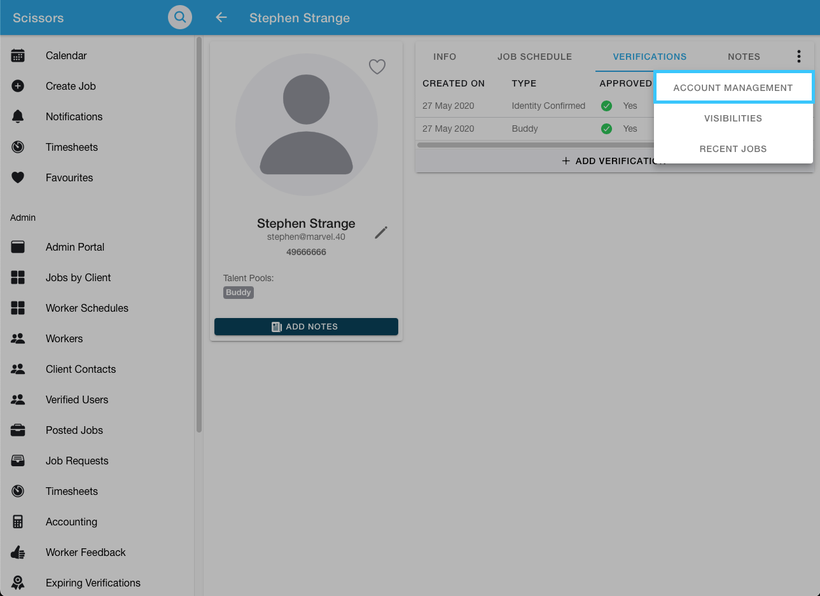
Task: Click the Job Requests inbox icon
Action: point(18,461)
